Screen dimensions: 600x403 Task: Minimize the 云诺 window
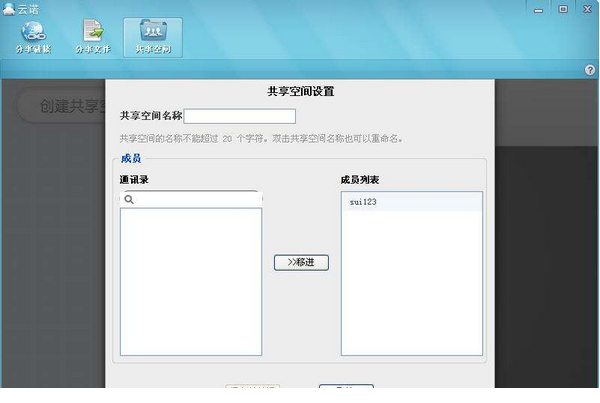(538, 9)
